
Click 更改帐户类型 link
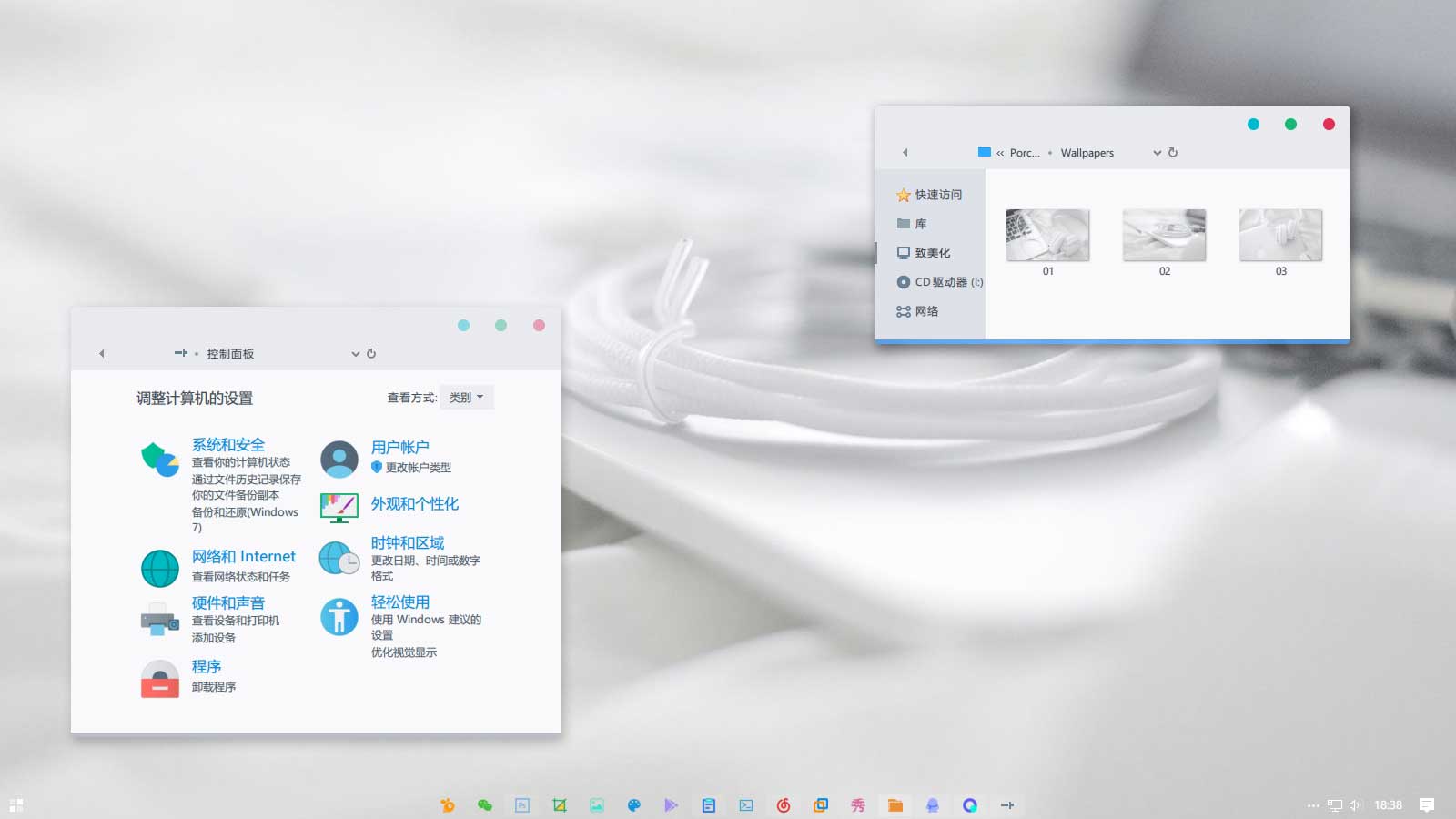point(419,468)
